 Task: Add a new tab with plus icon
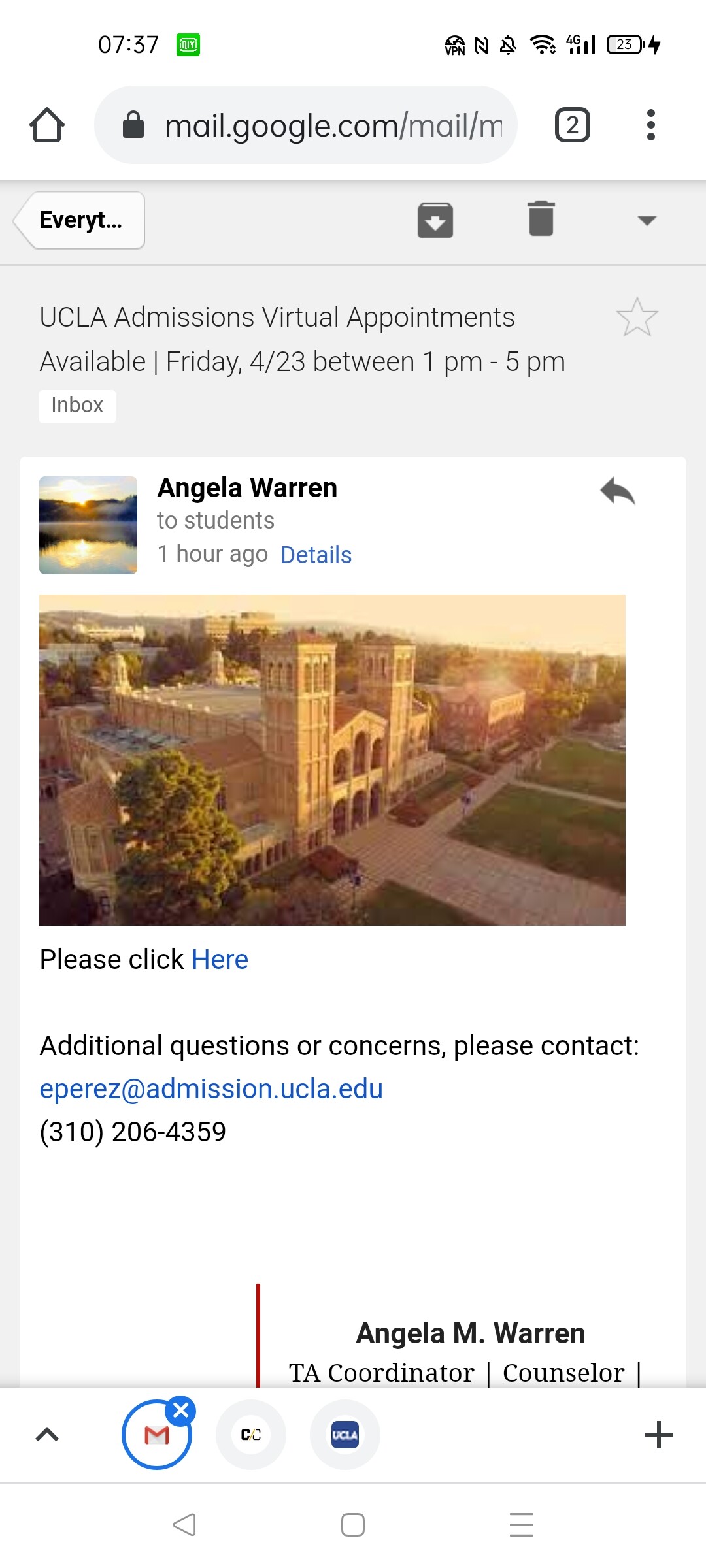[x=658, y=1435]
